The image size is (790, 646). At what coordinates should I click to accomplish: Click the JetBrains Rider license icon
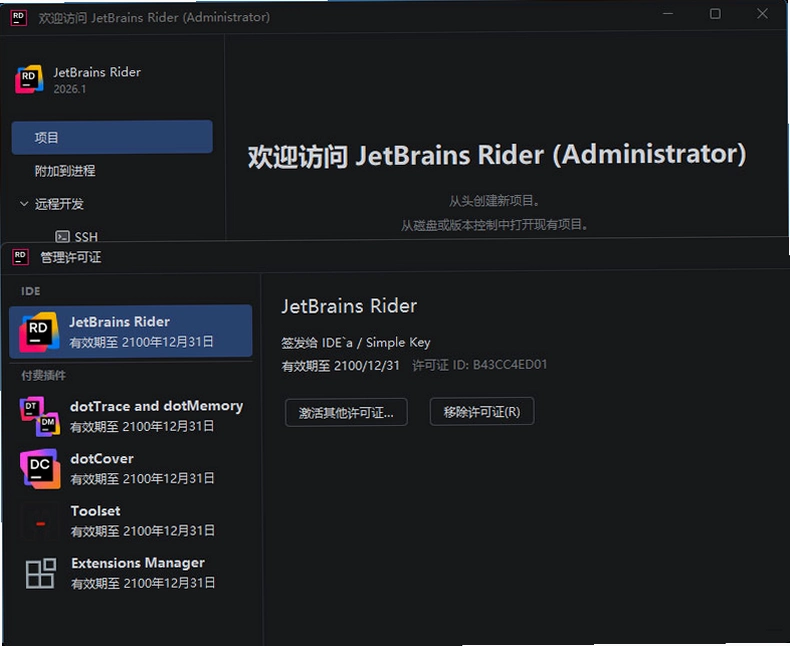39,332
